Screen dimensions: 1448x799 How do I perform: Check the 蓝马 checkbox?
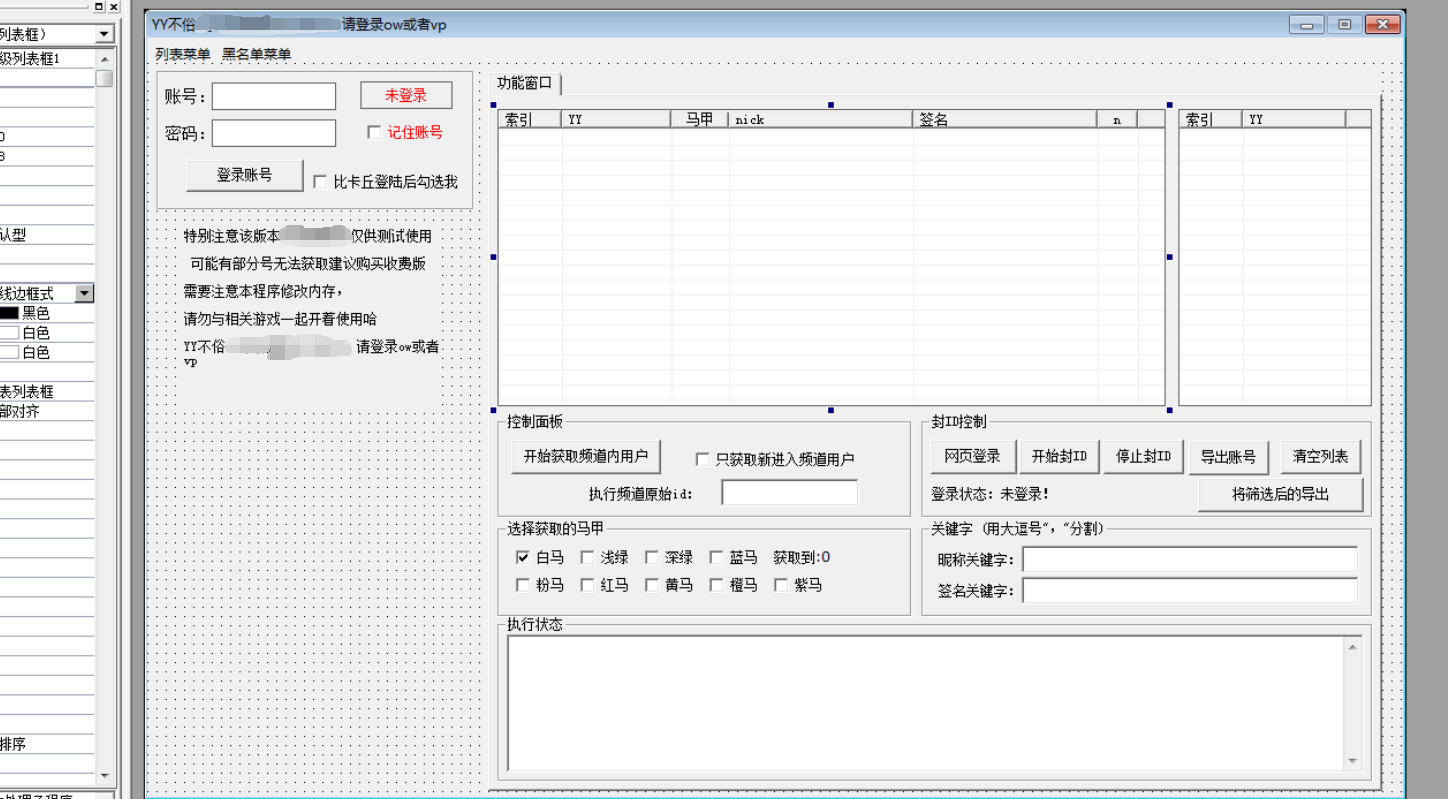[716, 558]
